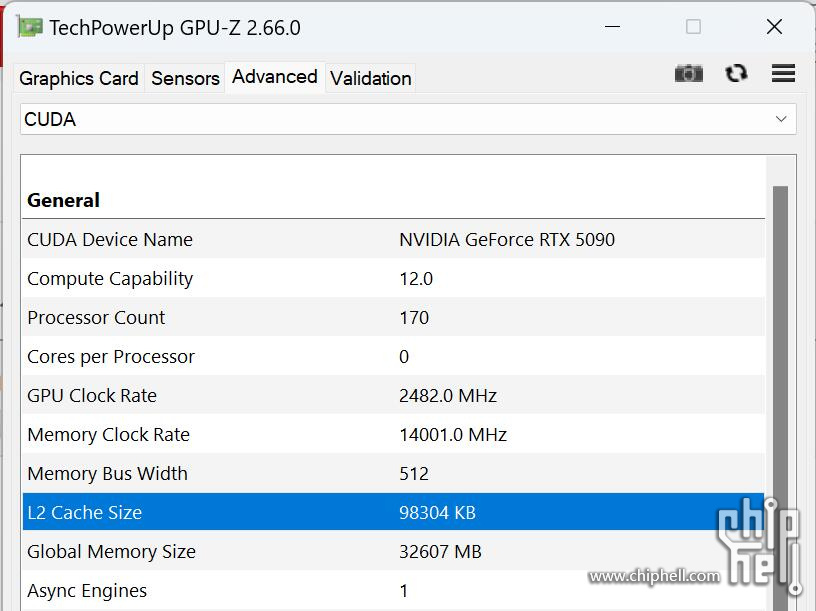816x611 pixels.
Task: Open the CUDA category dropdown
Action: 408,119
